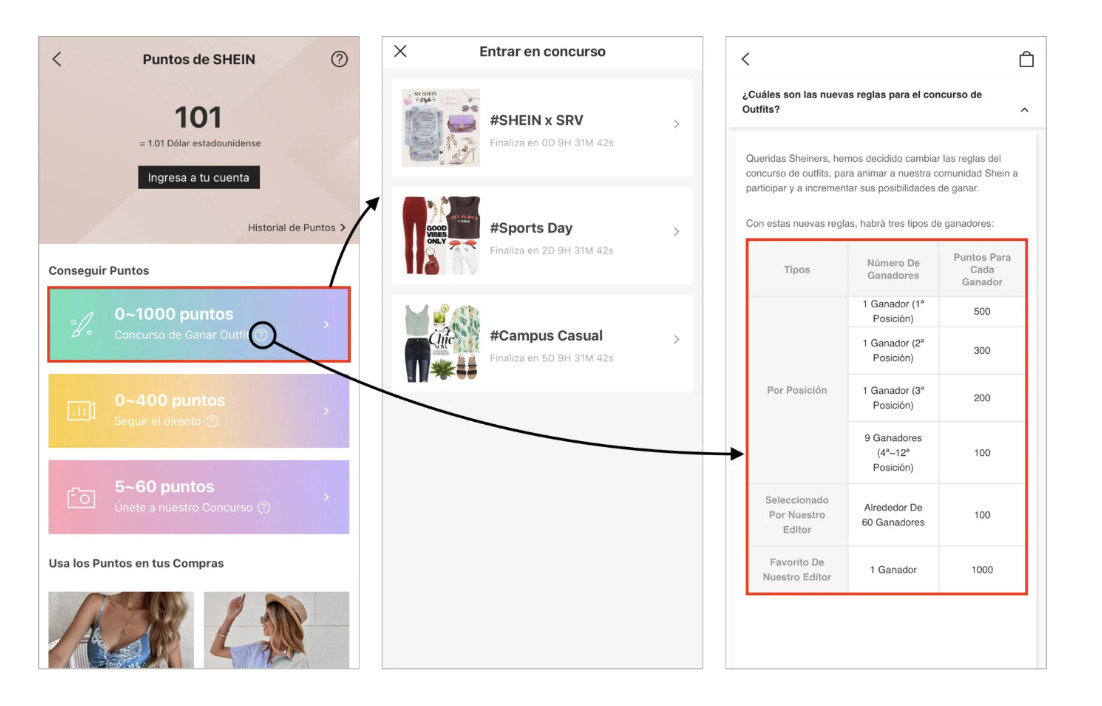Screen dimensions: 1102x706
Task: Close the Entrar en concurso screen
Action: pyautogui.click(x=401, y=50)
